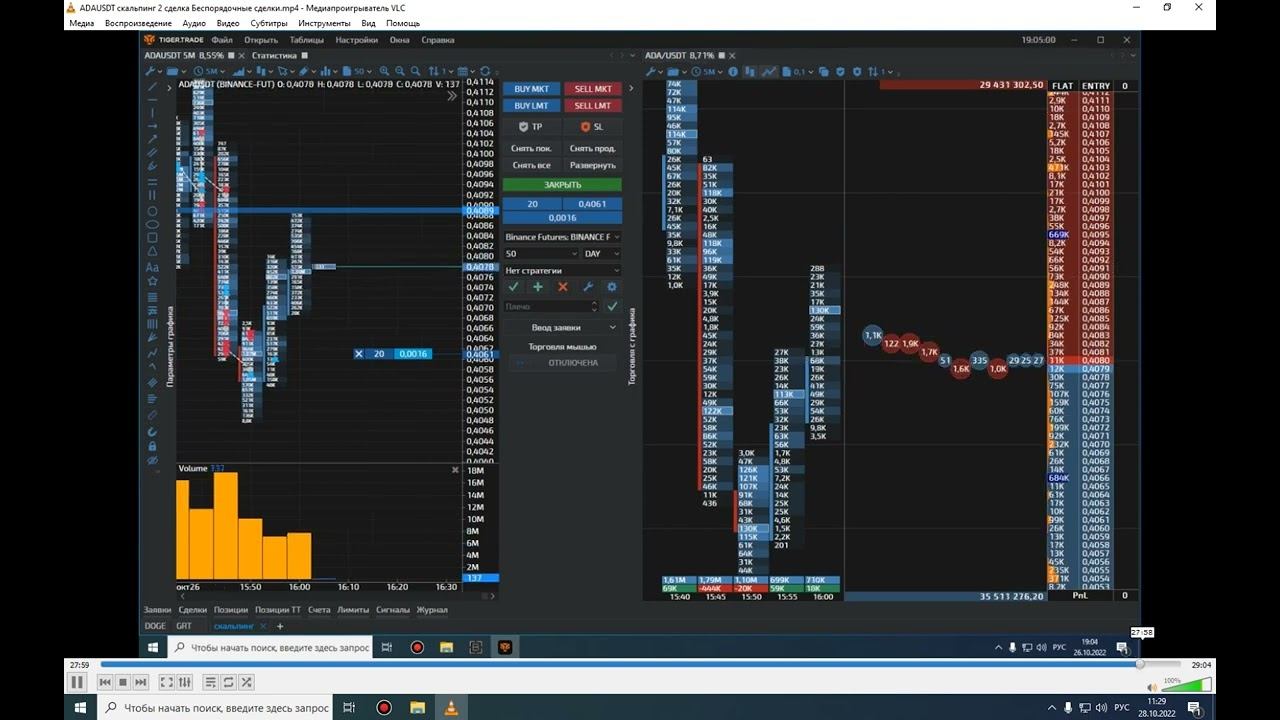Click the zoom-out magnifier in chart toolbar
1280x720 pixels.
(400, 71)
